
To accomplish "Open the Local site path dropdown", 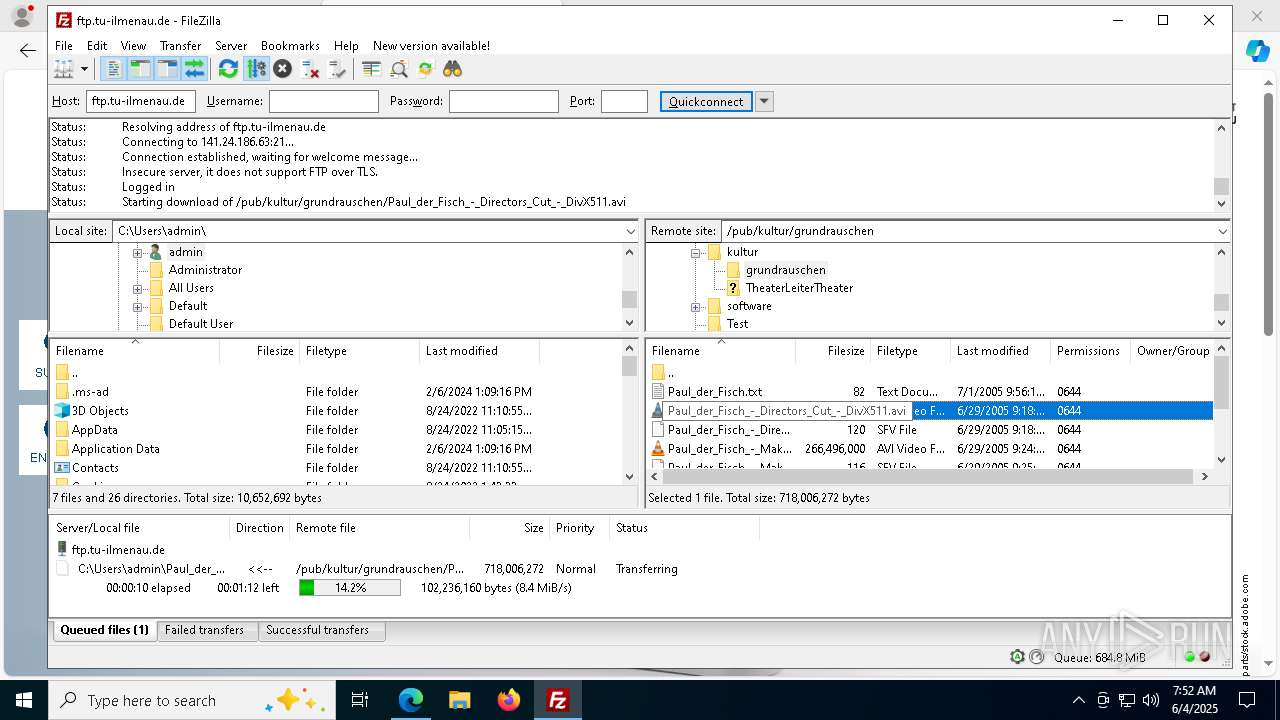I will pyautogui.click(x=630, y=231).
